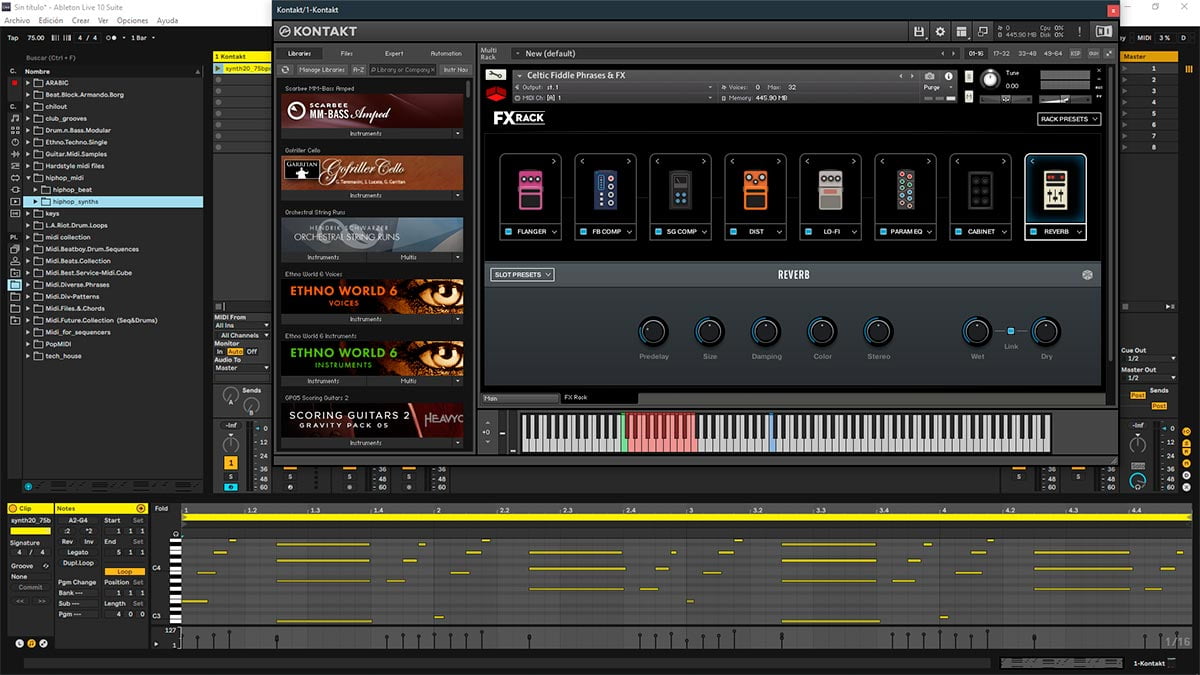Toggle the clip Loop button
1200x675 pixels.
tap(125, 572)
